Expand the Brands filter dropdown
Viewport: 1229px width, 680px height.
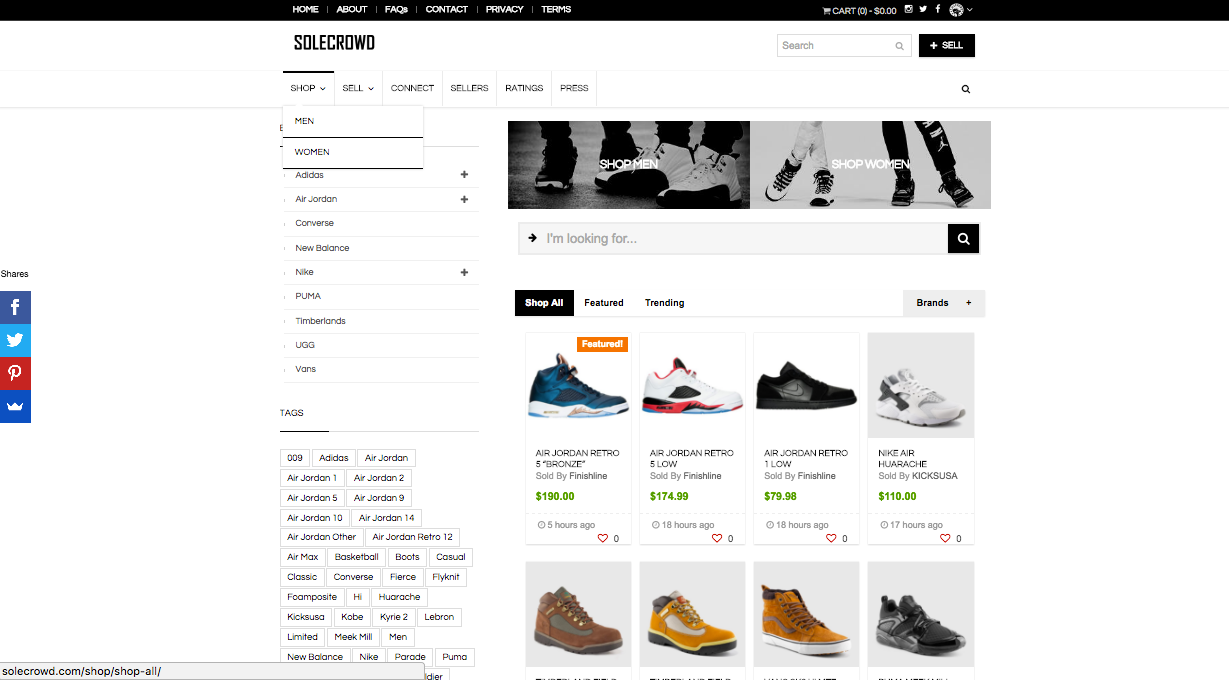944,303
